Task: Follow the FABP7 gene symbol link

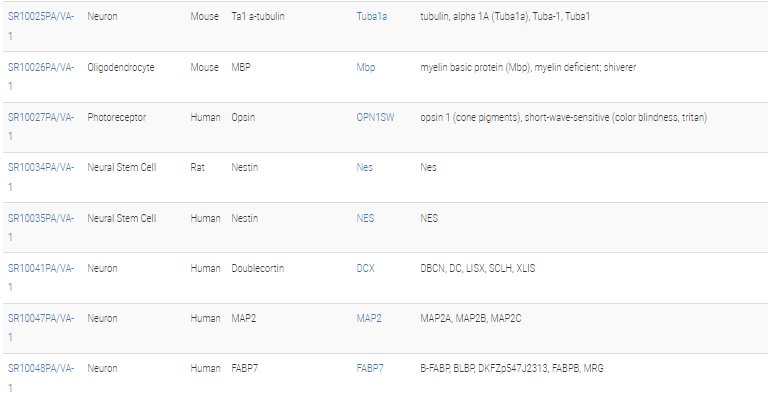Action: (370, 368)
